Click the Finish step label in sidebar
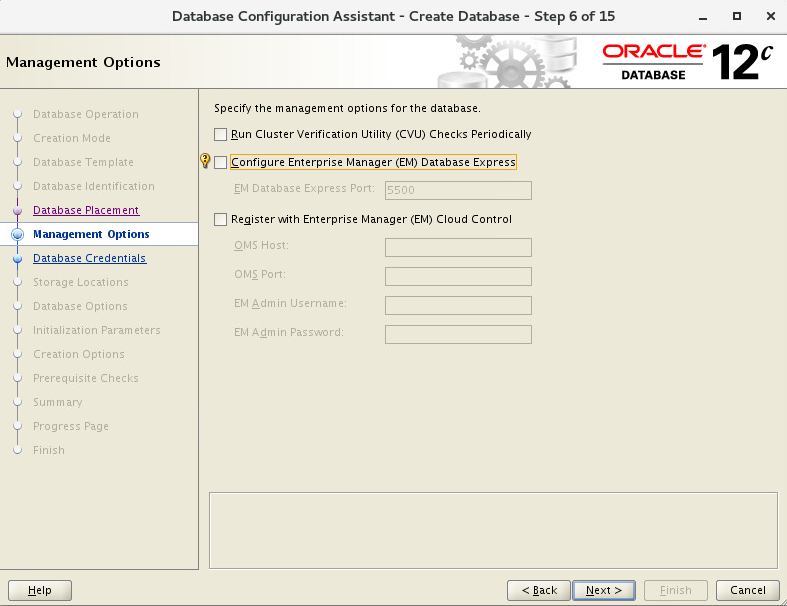The height and width of the screenshot is (606, 787). [49, 450]
